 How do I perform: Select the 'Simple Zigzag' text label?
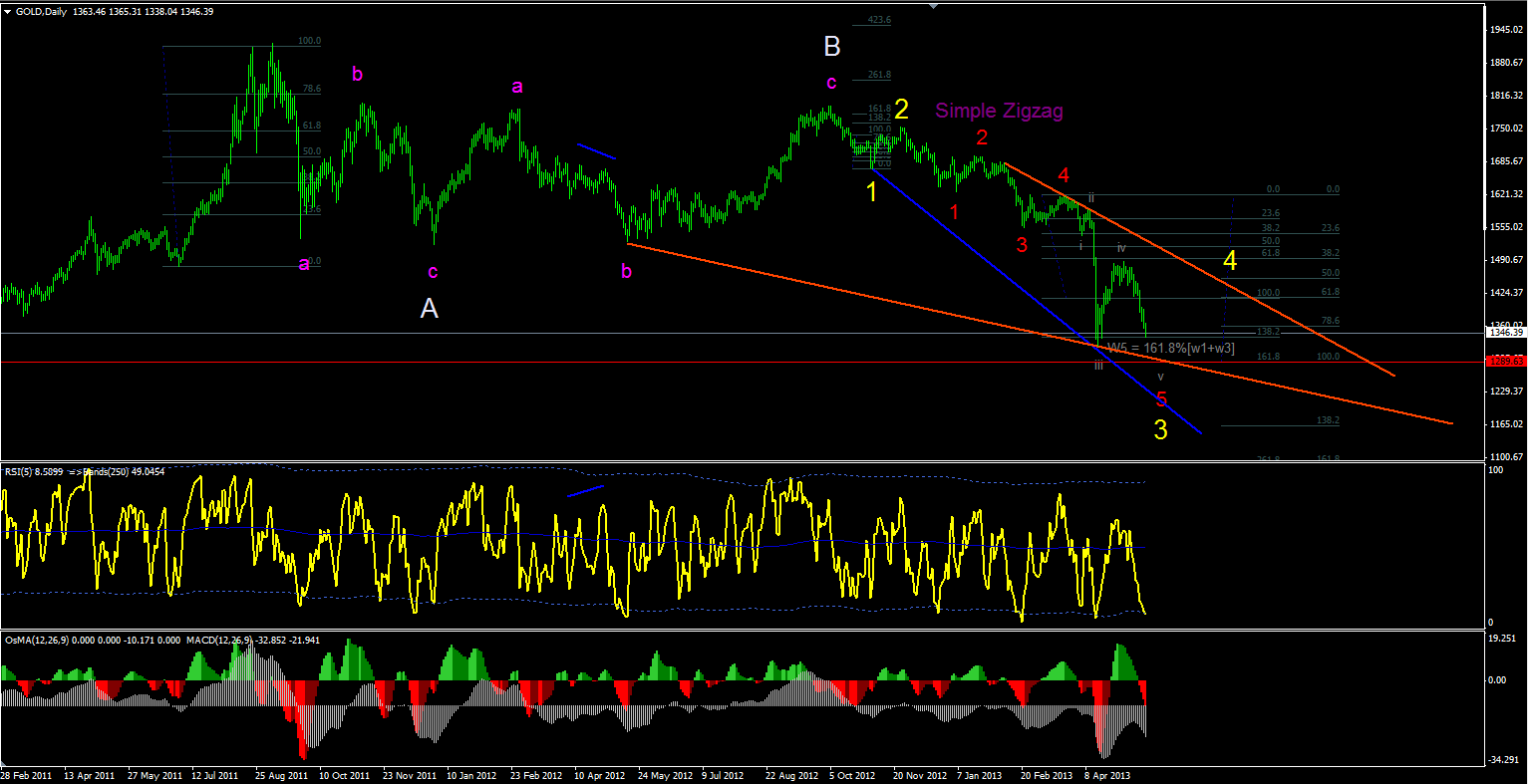point(999,111)
